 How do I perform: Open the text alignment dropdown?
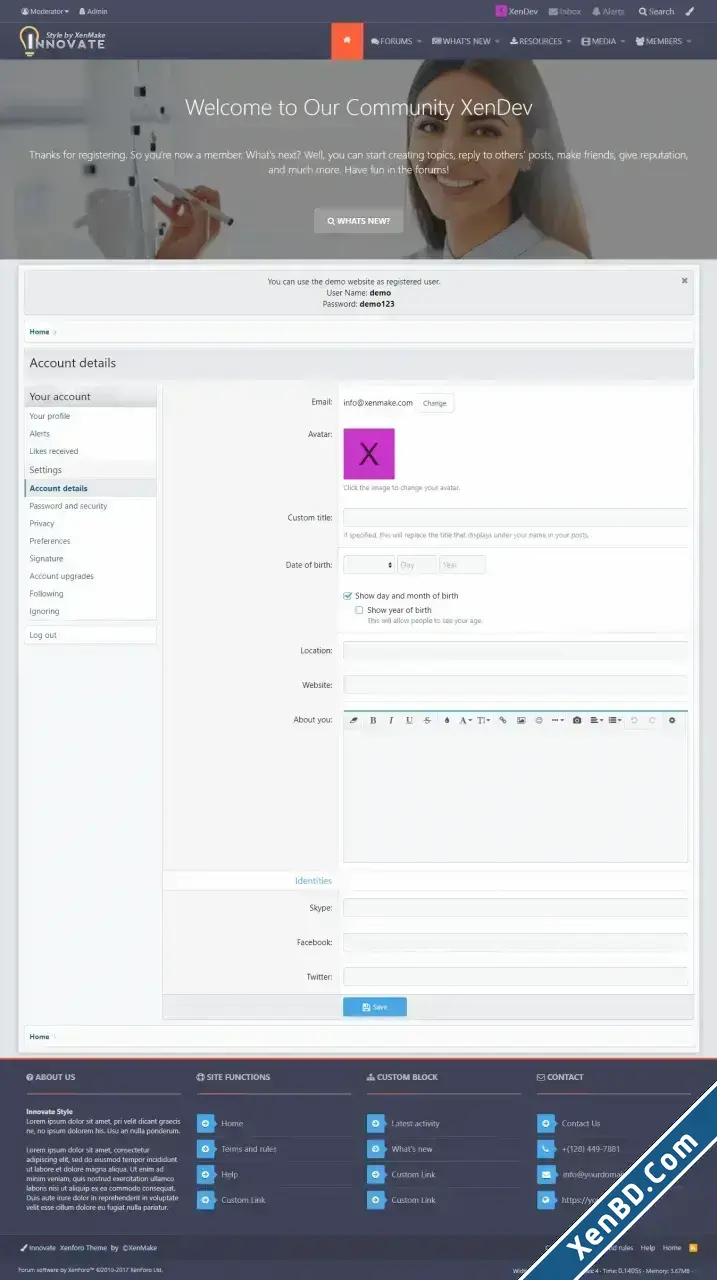(596, 720)
